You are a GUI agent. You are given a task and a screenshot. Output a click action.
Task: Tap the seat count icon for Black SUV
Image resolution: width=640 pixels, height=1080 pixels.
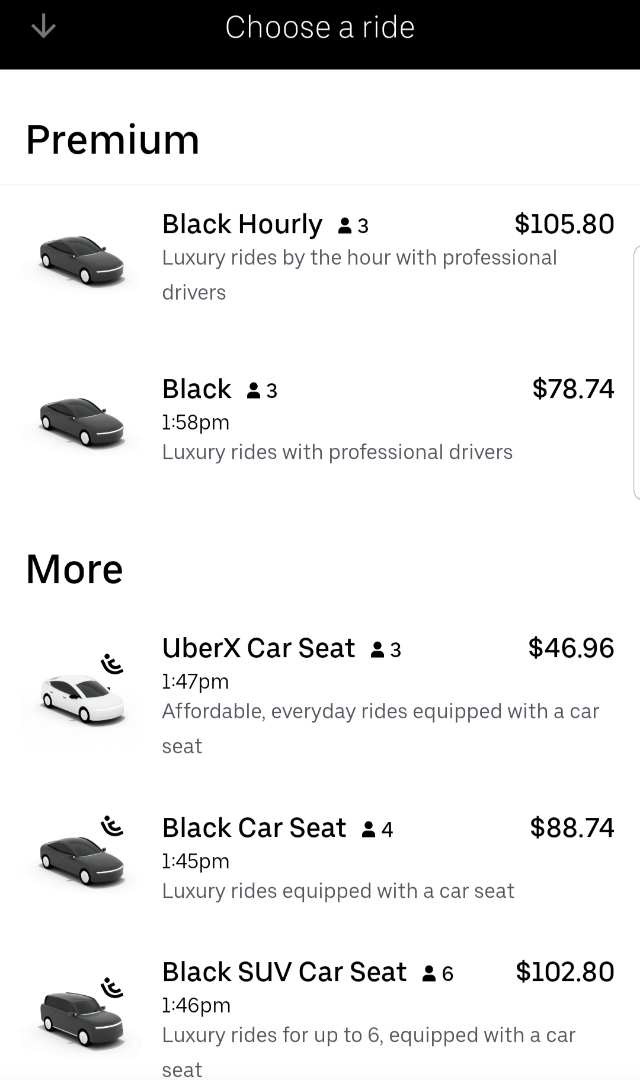429,971
